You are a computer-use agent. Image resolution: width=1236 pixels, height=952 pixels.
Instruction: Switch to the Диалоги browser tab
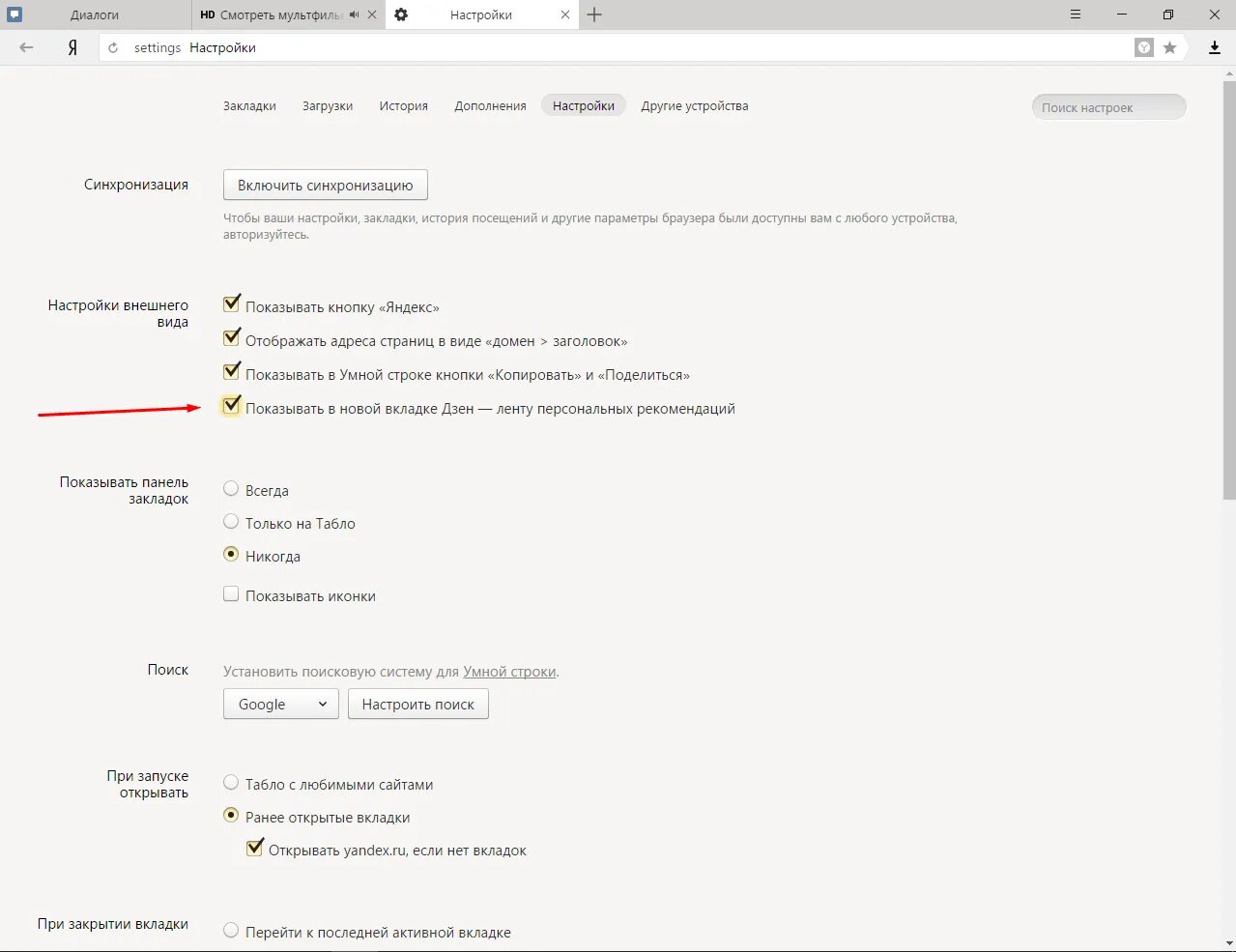95,14
